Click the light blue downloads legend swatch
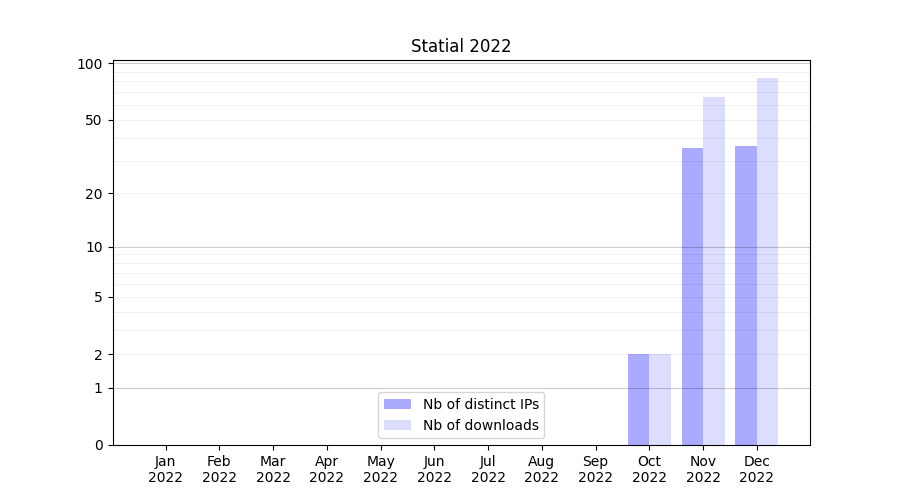Screen dimensions: 900x500 point(397,425)
